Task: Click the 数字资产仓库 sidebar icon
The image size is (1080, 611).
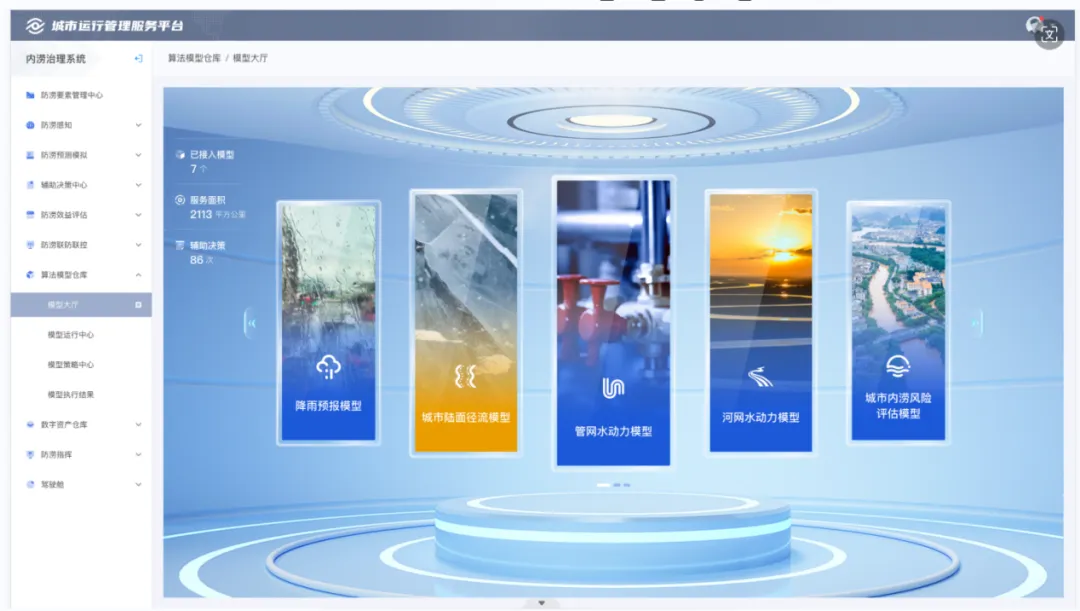Action: (x=30, y=424)
